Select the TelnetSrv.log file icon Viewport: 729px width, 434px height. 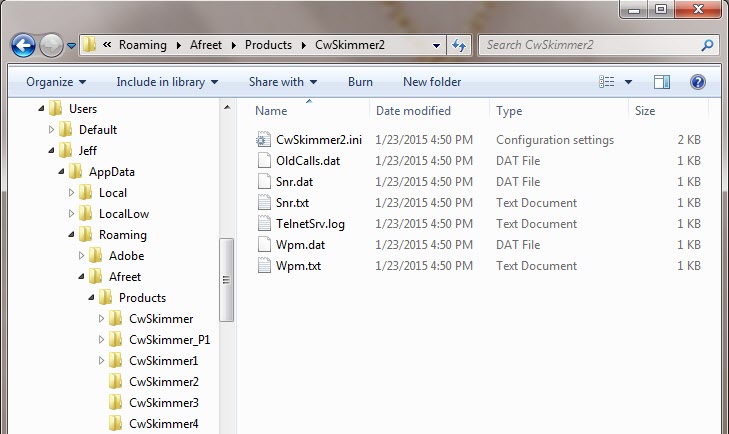264,224
